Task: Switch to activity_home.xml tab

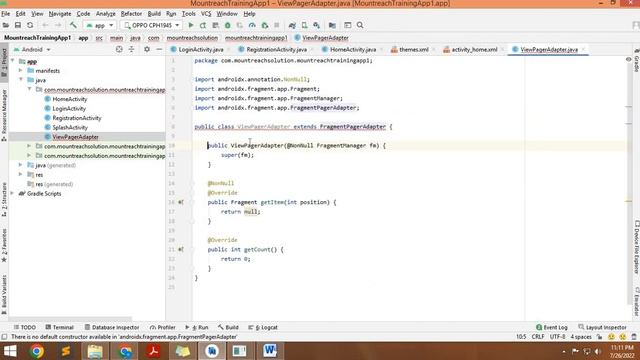Action: (x=470, y=49)
